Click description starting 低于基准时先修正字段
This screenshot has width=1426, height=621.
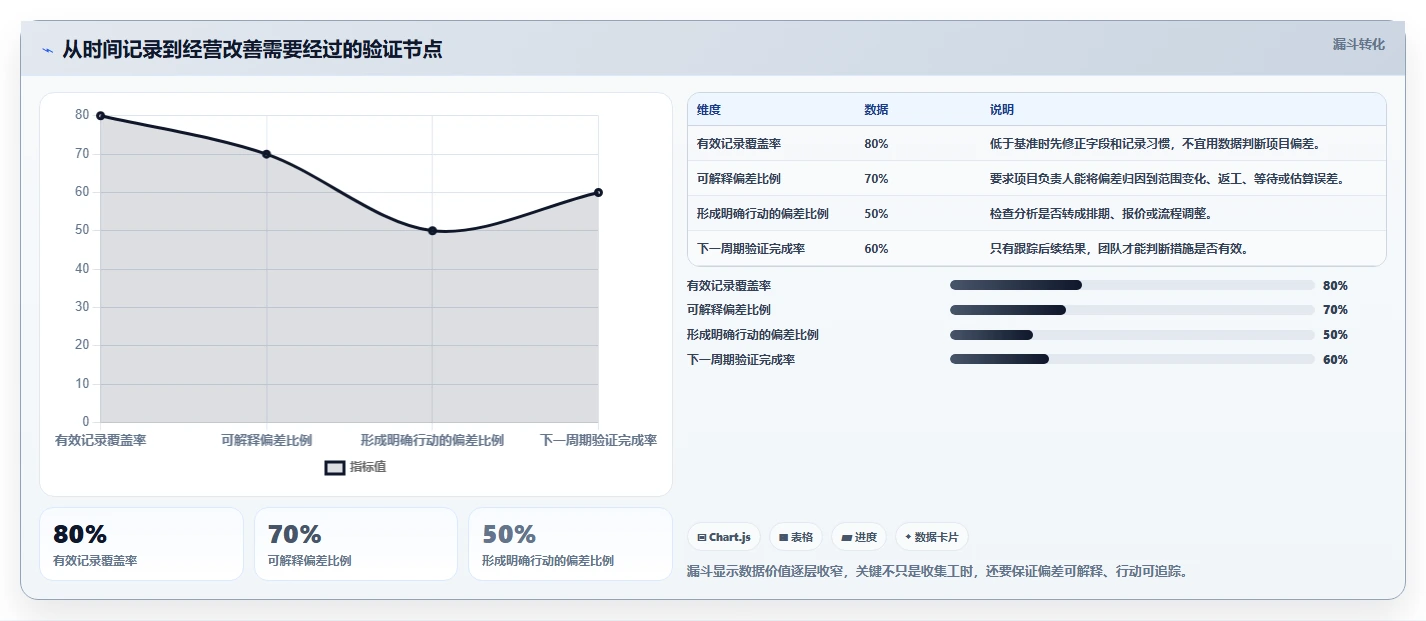[x=1156, y=143]
